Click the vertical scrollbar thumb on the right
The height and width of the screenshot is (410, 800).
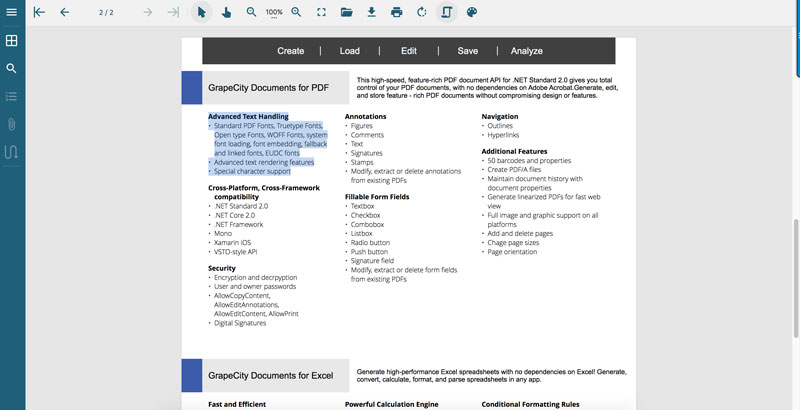coord(795,278)
